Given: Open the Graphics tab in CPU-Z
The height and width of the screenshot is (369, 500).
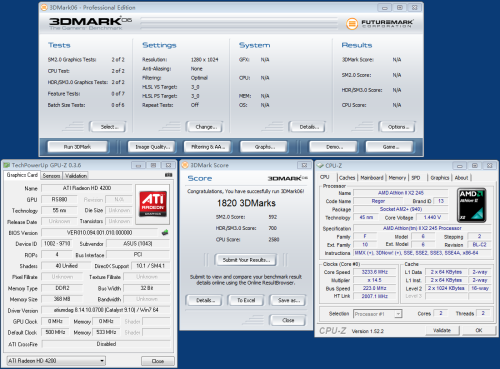Looking at the screenshot, I should 440,178.
